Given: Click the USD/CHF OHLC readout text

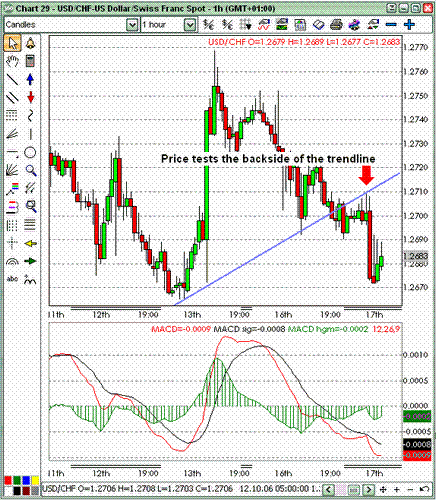Looking at the screenshot, I should tap(304, 42).
